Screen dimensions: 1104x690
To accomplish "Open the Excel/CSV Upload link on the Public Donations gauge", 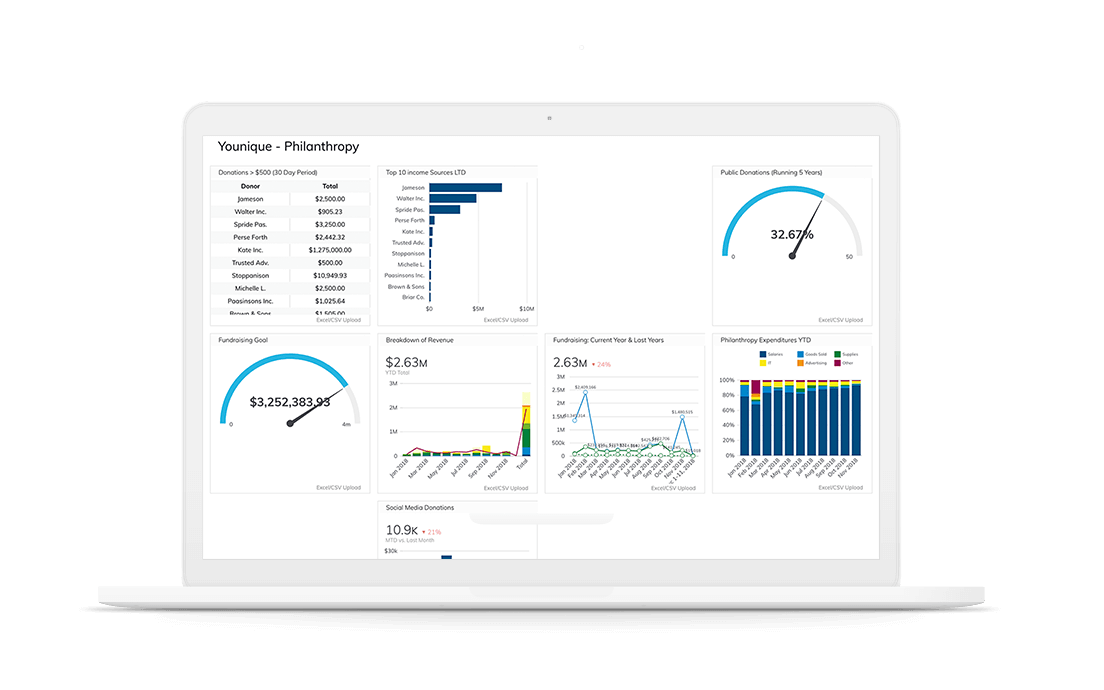I will click(x=843, y=320).
